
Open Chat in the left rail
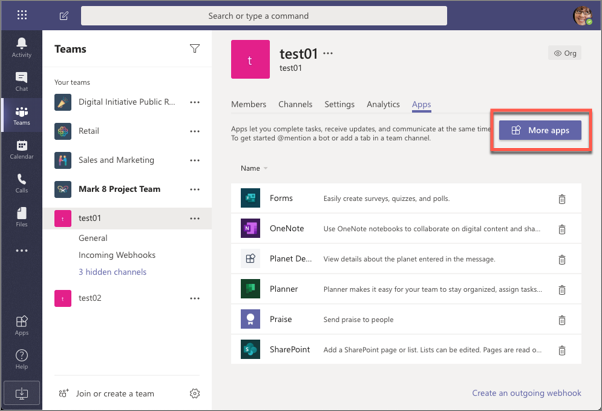[22, 81]
